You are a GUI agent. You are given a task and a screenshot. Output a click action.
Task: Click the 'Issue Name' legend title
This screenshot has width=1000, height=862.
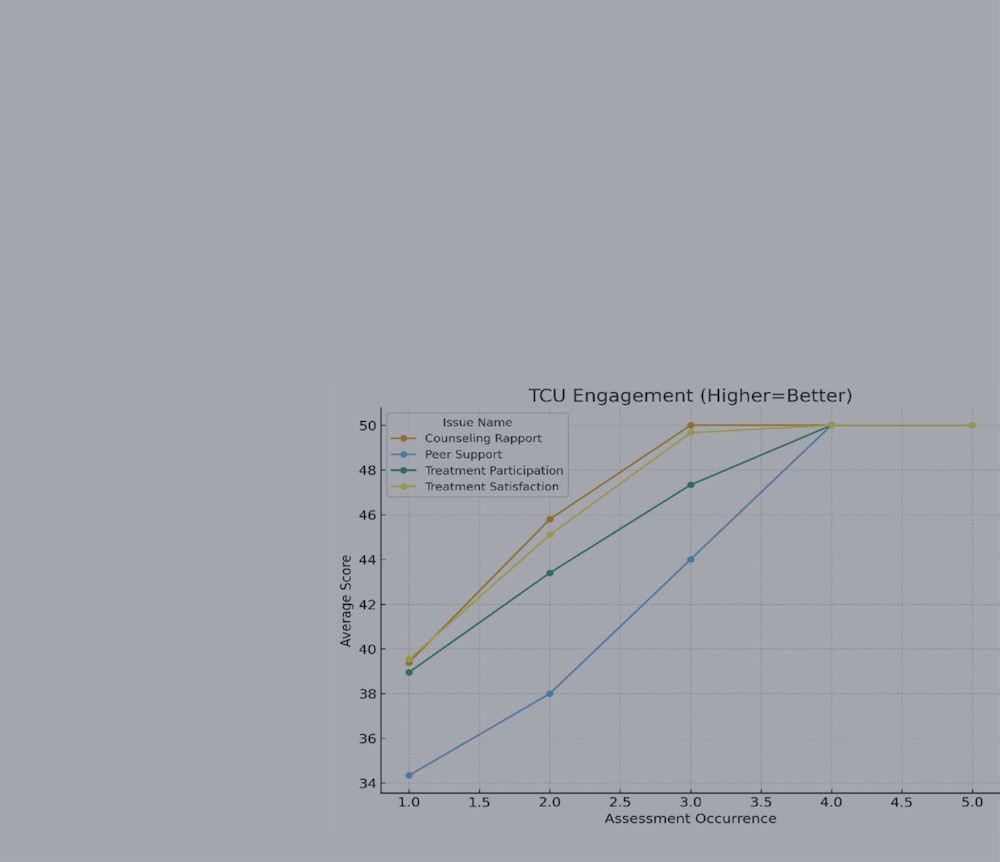[x=477, y=422]
